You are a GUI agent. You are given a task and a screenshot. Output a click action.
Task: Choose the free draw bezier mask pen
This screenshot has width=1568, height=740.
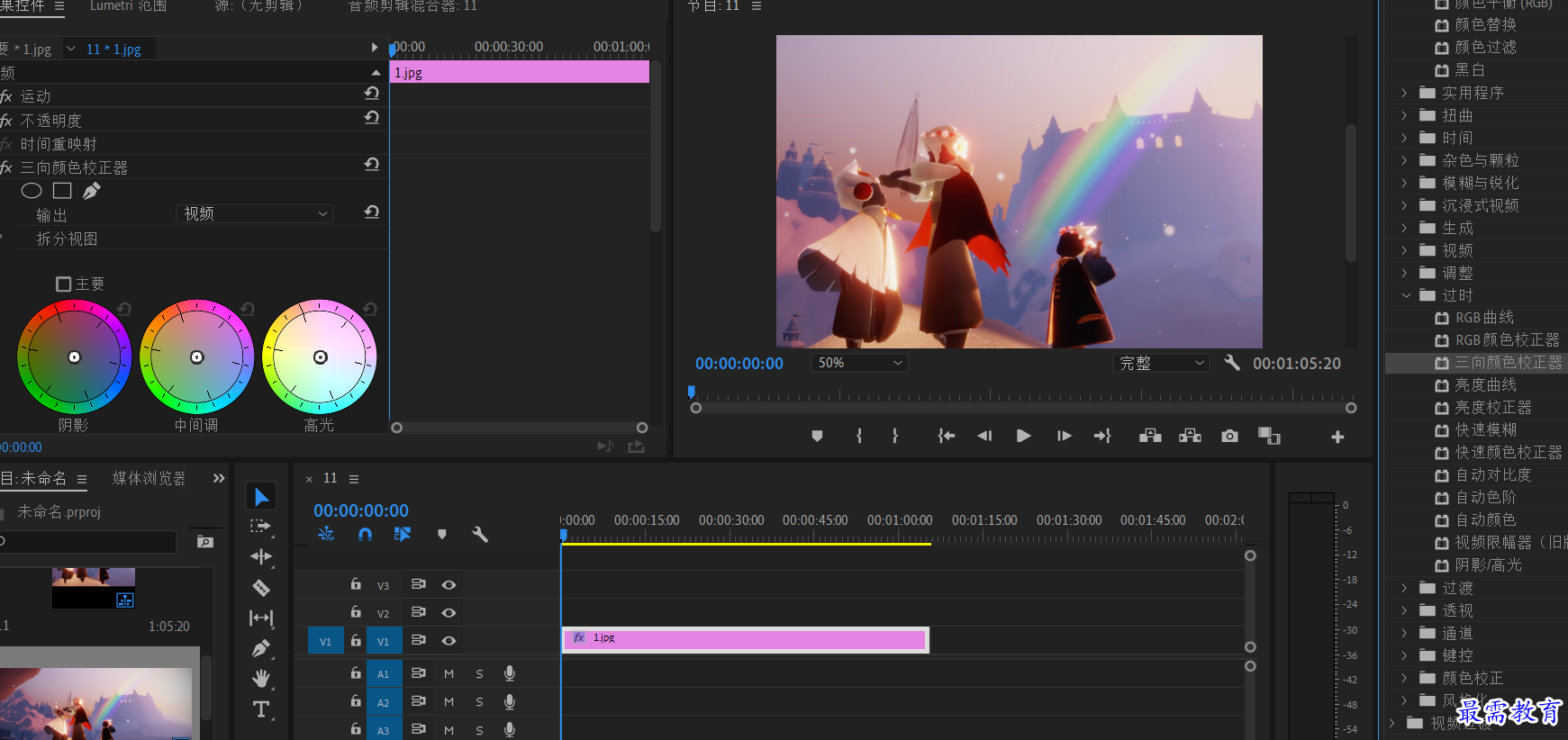[x=91, y=191]
